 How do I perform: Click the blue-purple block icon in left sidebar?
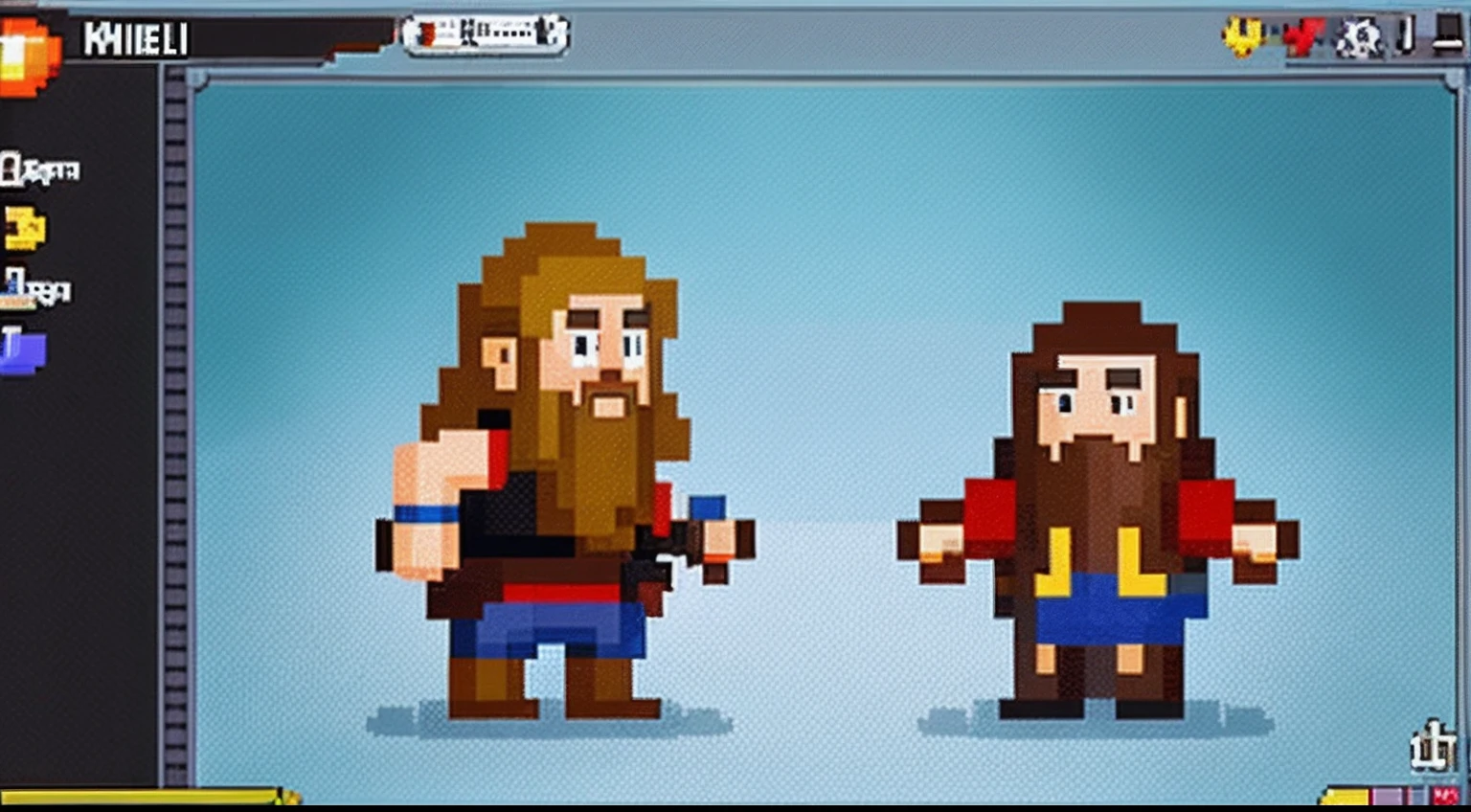(x=23, y=350)
